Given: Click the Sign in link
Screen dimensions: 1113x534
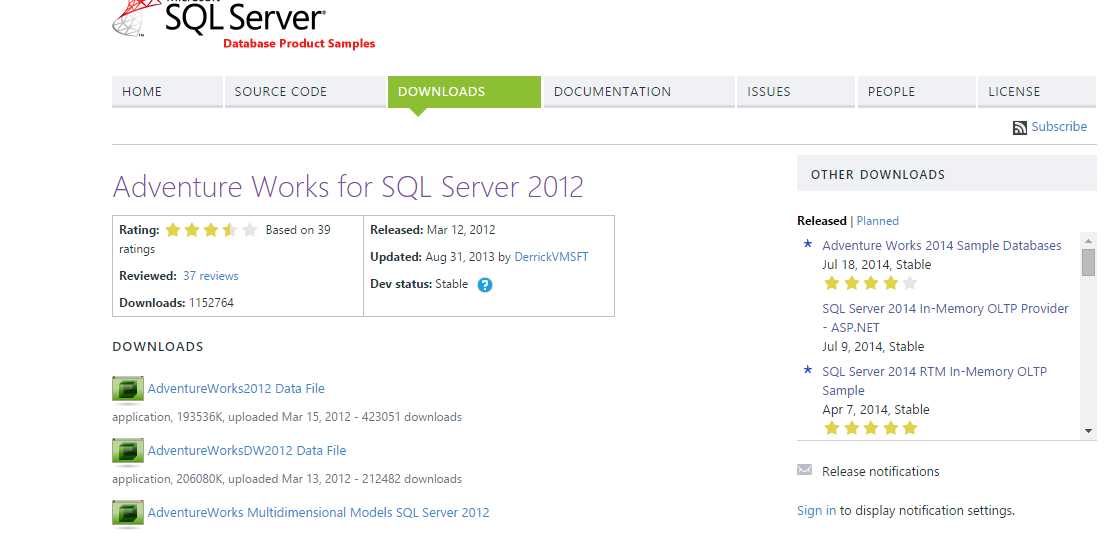Looking at the screenshot, I should click(816, 511).
